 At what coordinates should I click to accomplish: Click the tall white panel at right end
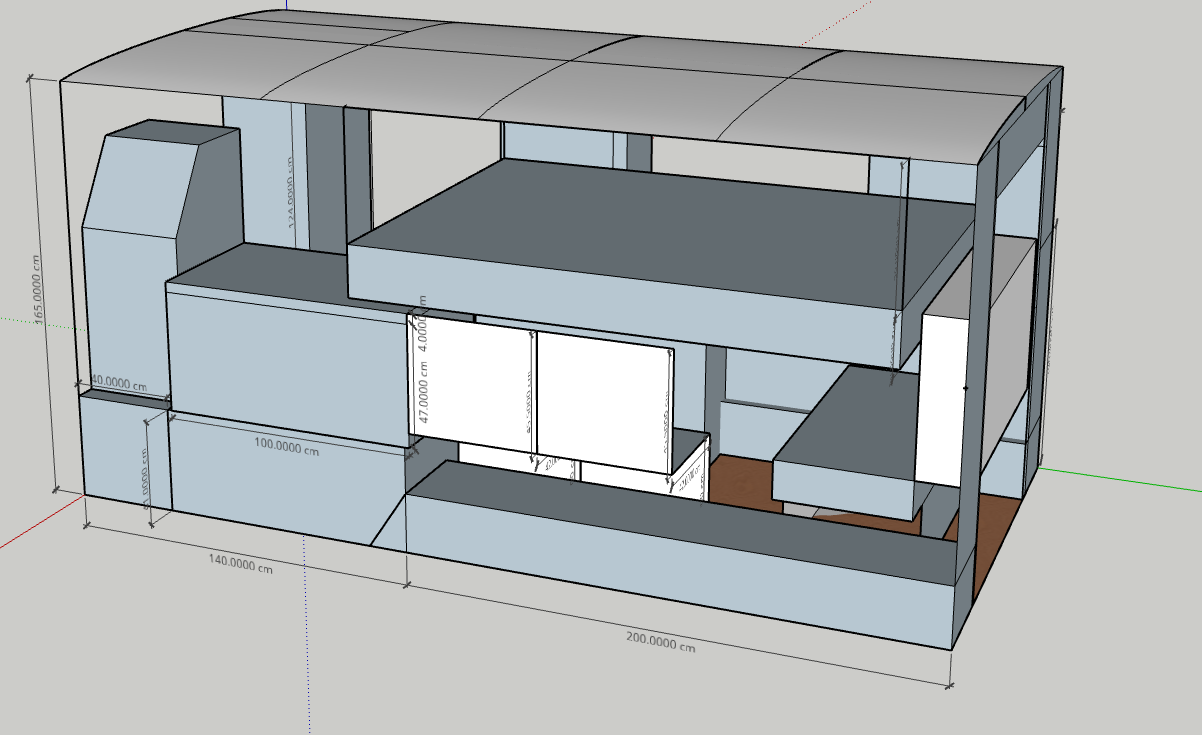click(942, 400)
